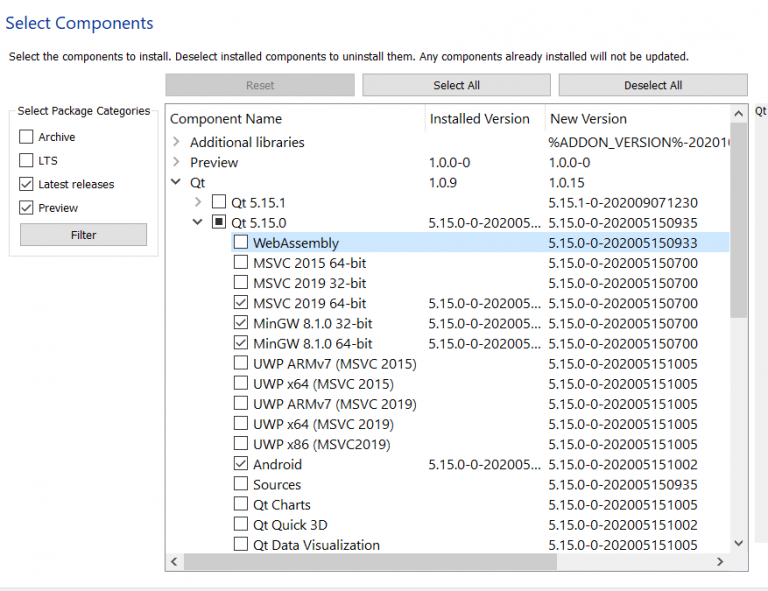This screenshot has height=591, width=768.
Task: Disable the Preview category checkbox
Action: click(26, 208)
